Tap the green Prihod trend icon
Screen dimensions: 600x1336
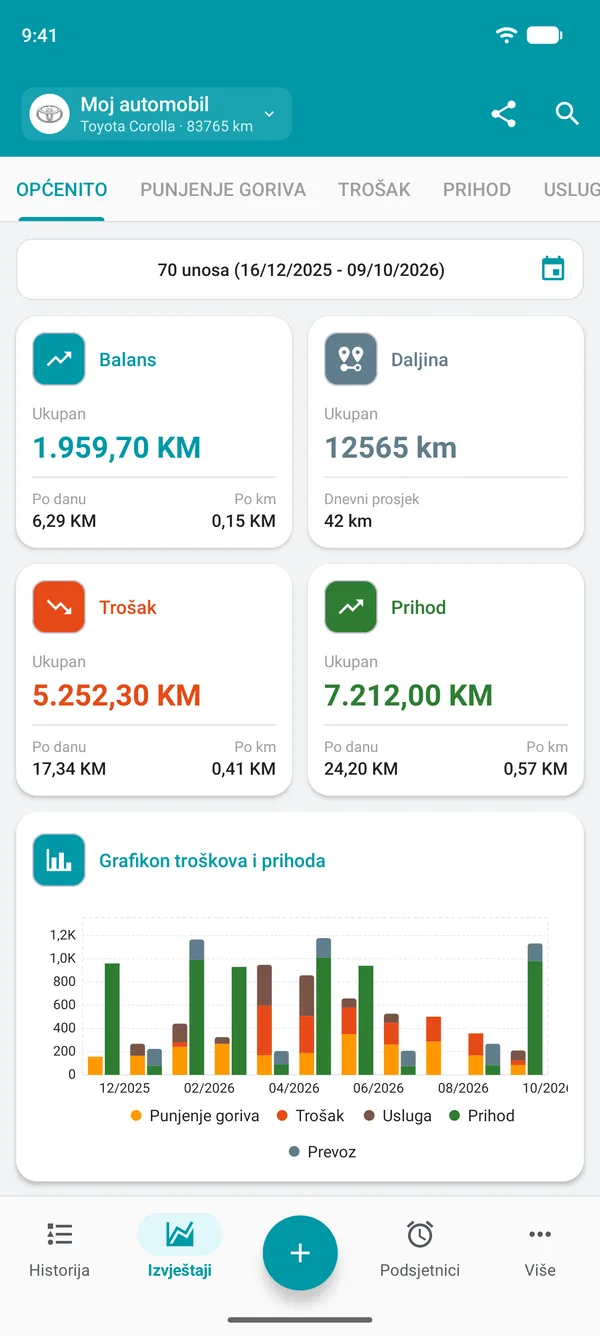tap(351, 607)
